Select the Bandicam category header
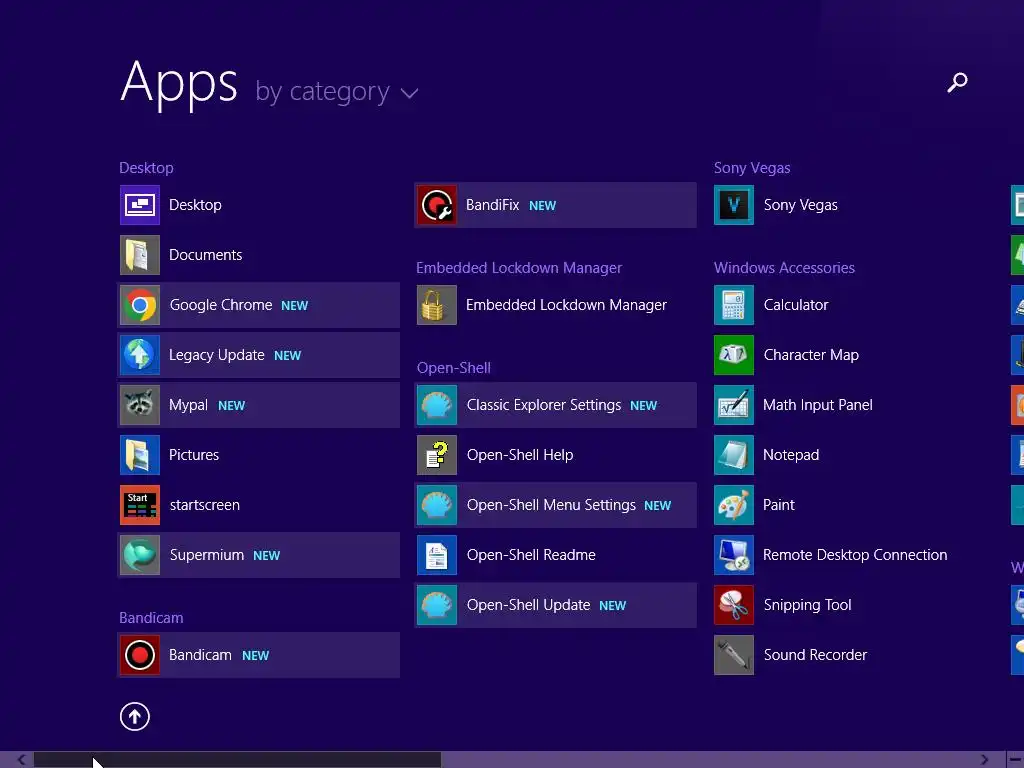Viewport: 1024px width, 768px height. (151, 618)
